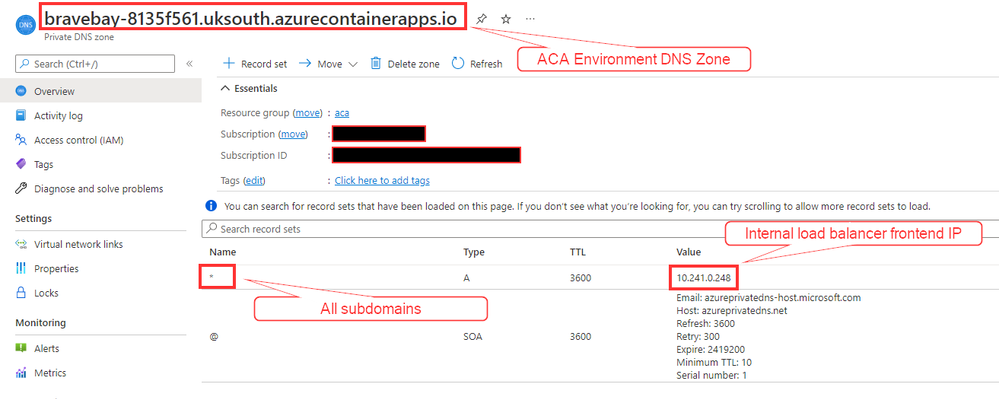Sort by the TTL column header
Image resolution: width=999 pixels, height=399 pixels.
(577, 252)
